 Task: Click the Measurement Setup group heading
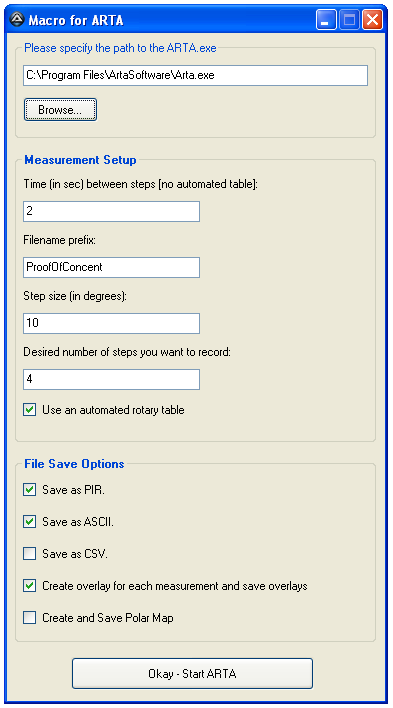(80, 160)
